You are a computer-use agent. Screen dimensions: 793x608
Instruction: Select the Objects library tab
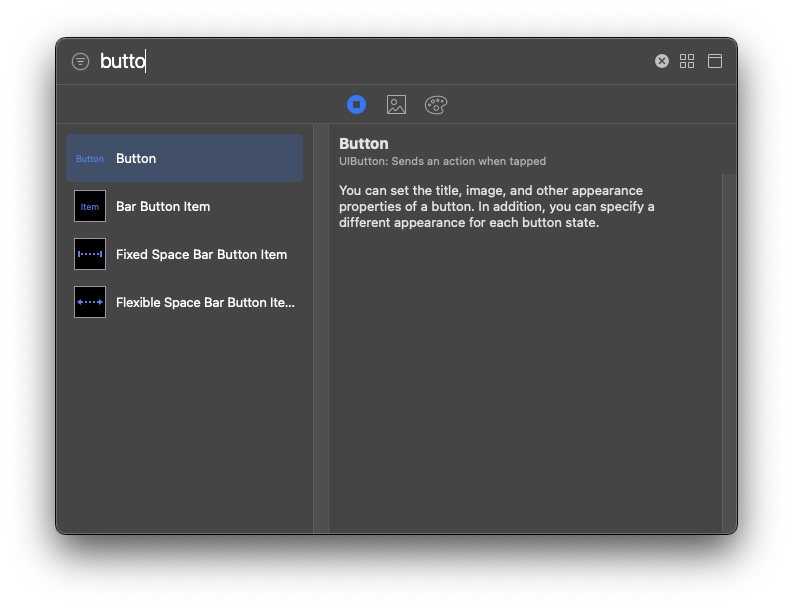click(357, 105)
